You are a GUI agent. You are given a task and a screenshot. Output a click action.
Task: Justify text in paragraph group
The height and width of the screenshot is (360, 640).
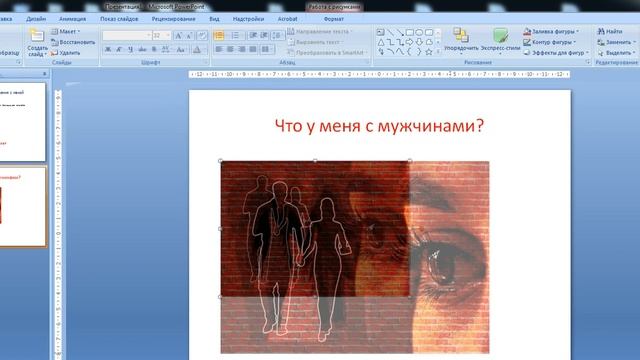click(253, 49)
